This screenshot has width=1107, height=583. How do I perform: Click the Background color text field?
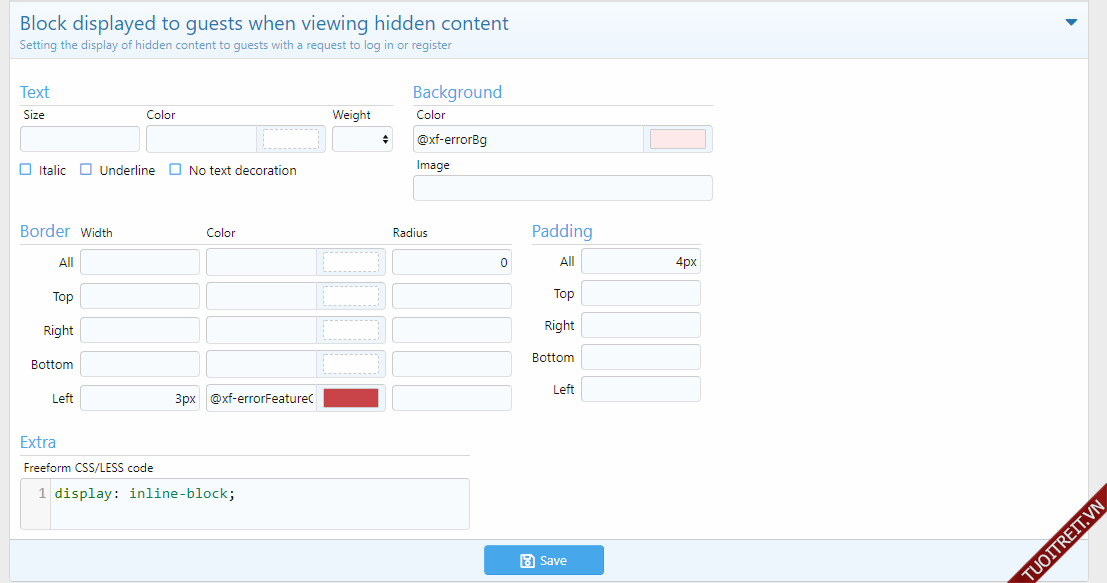click(x=528, y=139)
